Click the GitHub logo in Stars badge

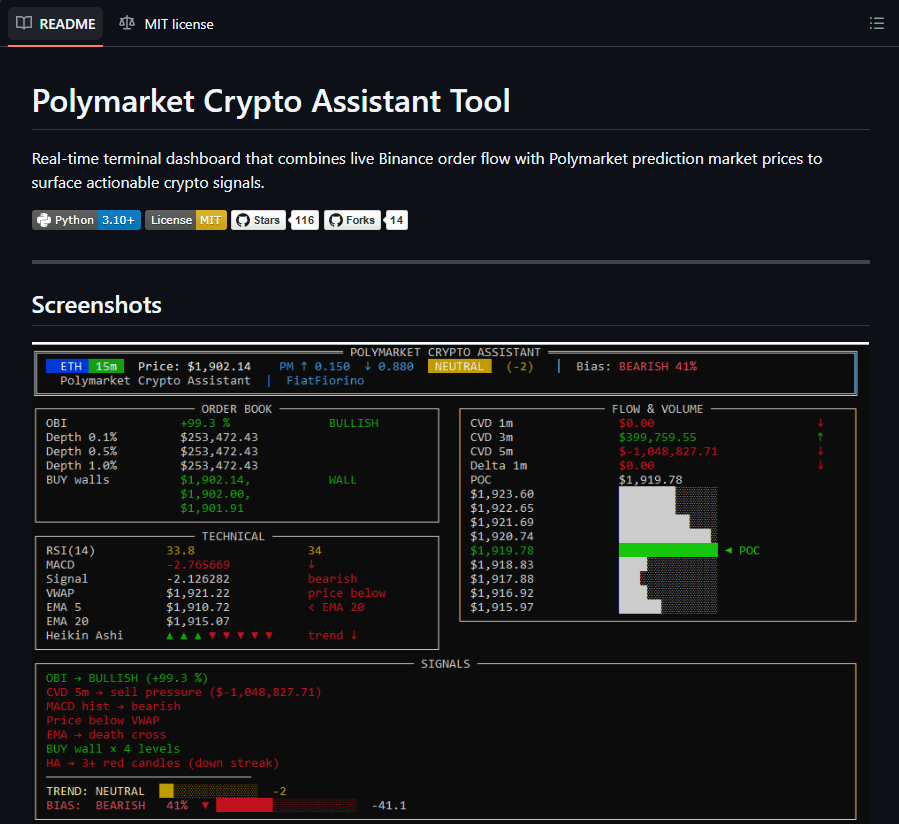[x=243, y=220]
